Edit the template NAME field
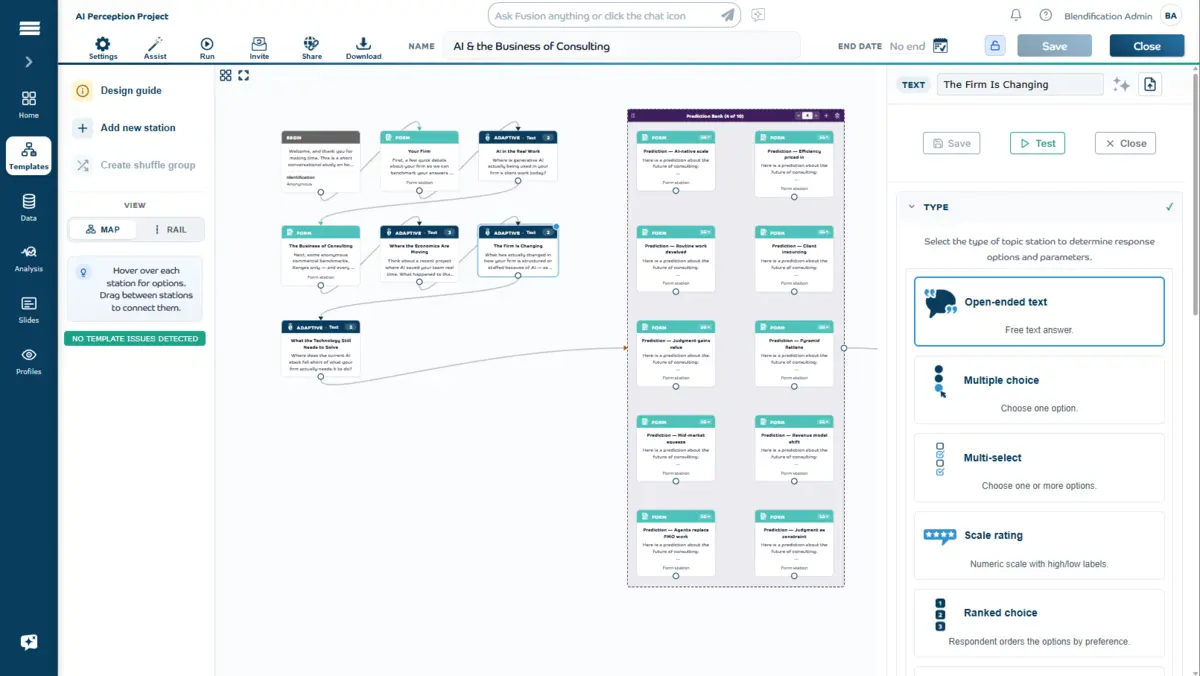 pos(622,46)
